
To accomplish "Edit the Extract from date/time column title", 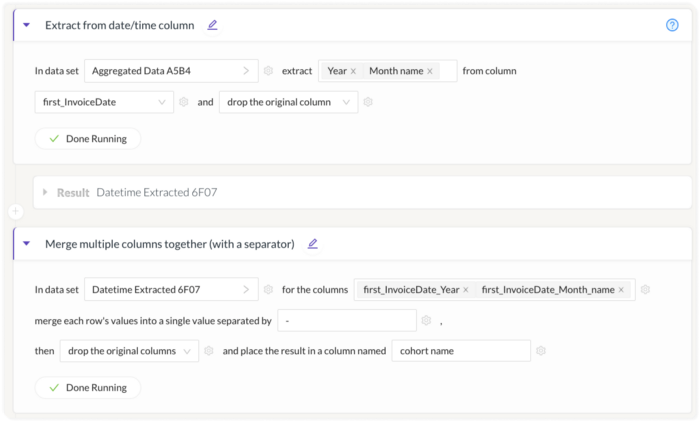I will (x=212, y=25).
